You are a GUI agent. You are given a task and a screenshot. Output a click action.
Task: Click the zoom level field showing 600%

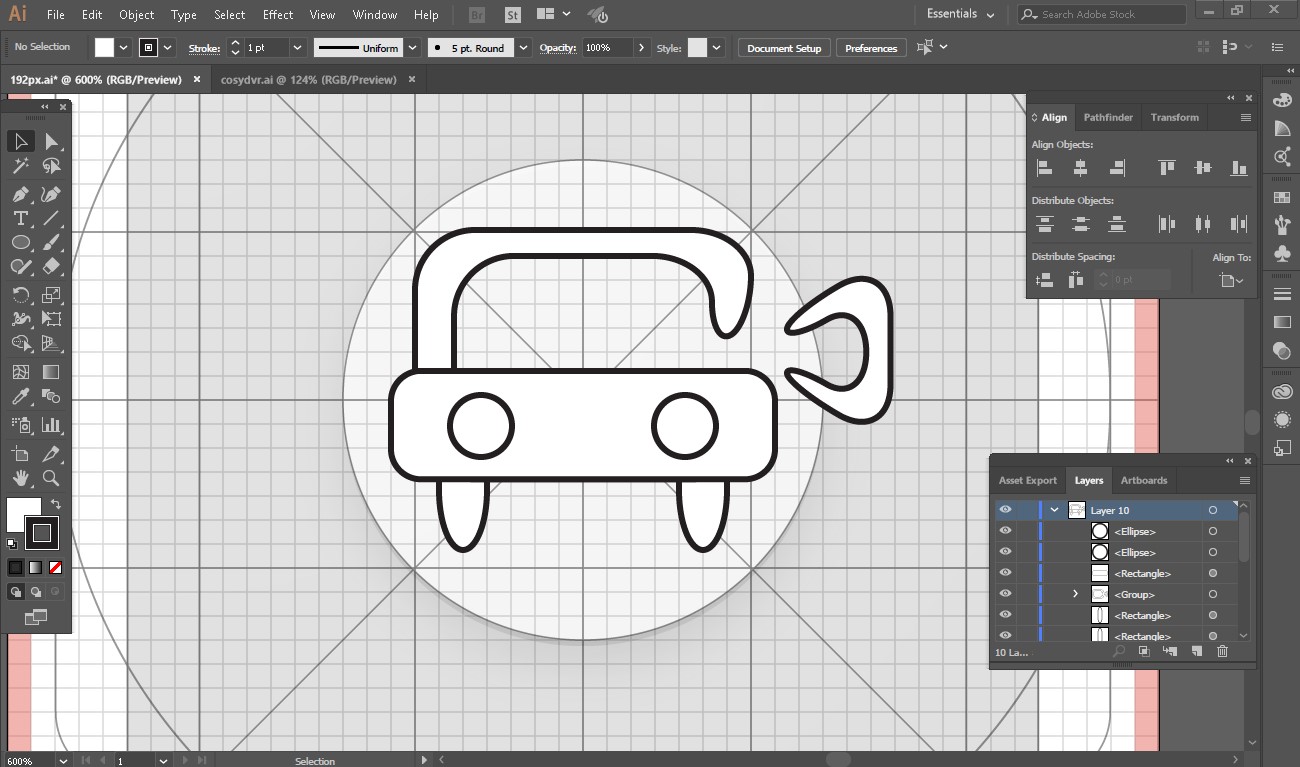(28, 761)
